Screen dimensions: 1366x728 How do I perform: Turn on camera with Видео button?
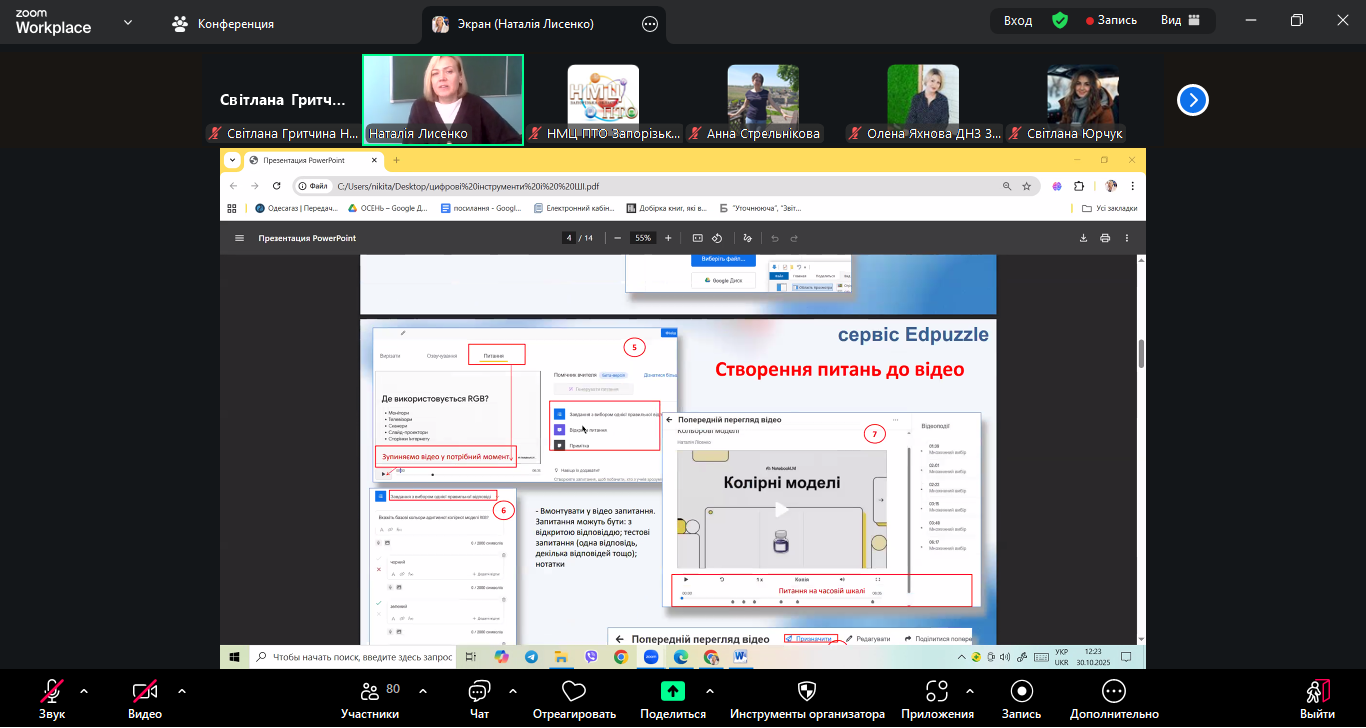[145, 692]
